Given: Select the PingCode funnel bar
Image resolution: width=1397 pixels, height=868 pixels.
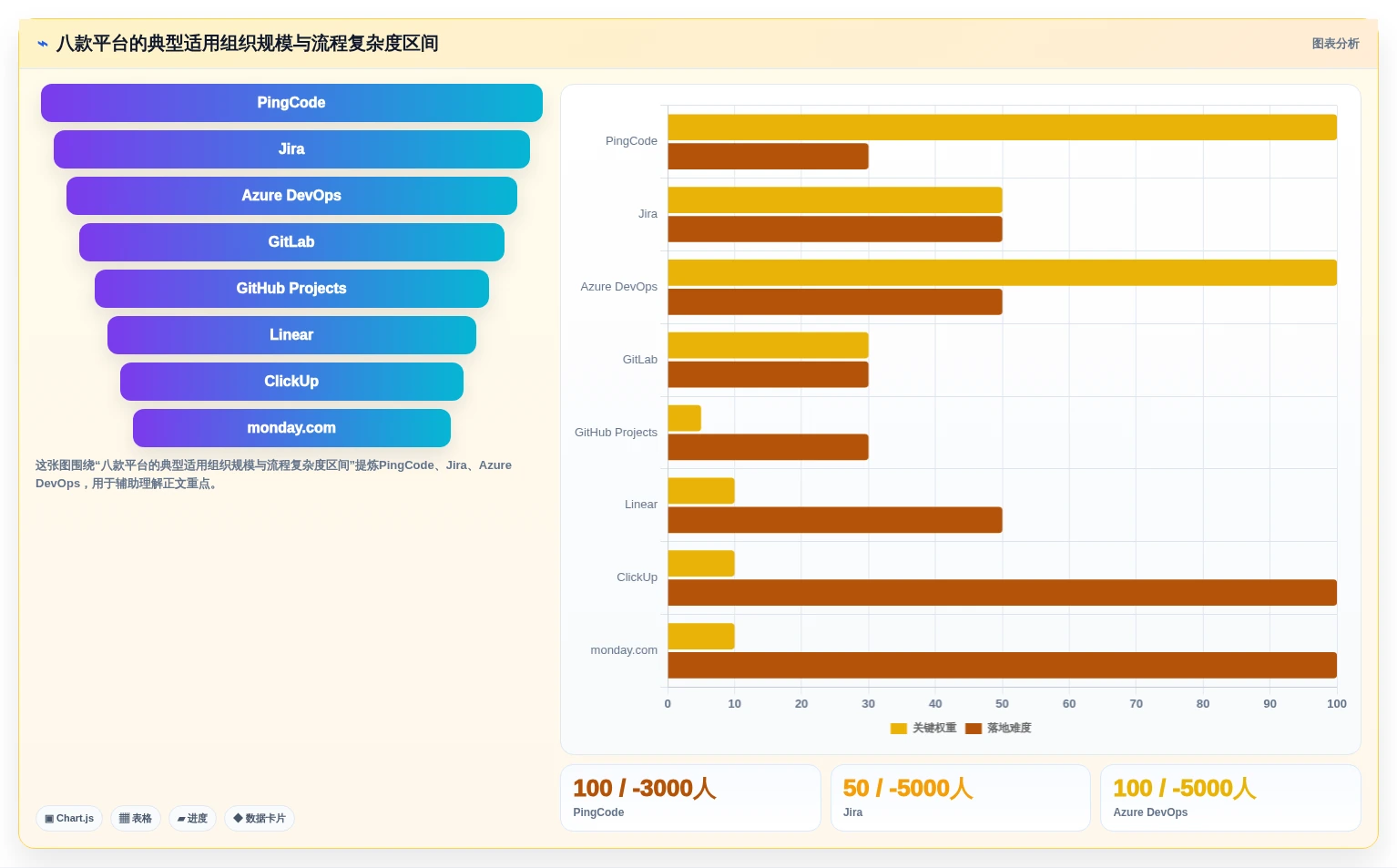Looking at the screenshot, I should (x=291, y=103).
